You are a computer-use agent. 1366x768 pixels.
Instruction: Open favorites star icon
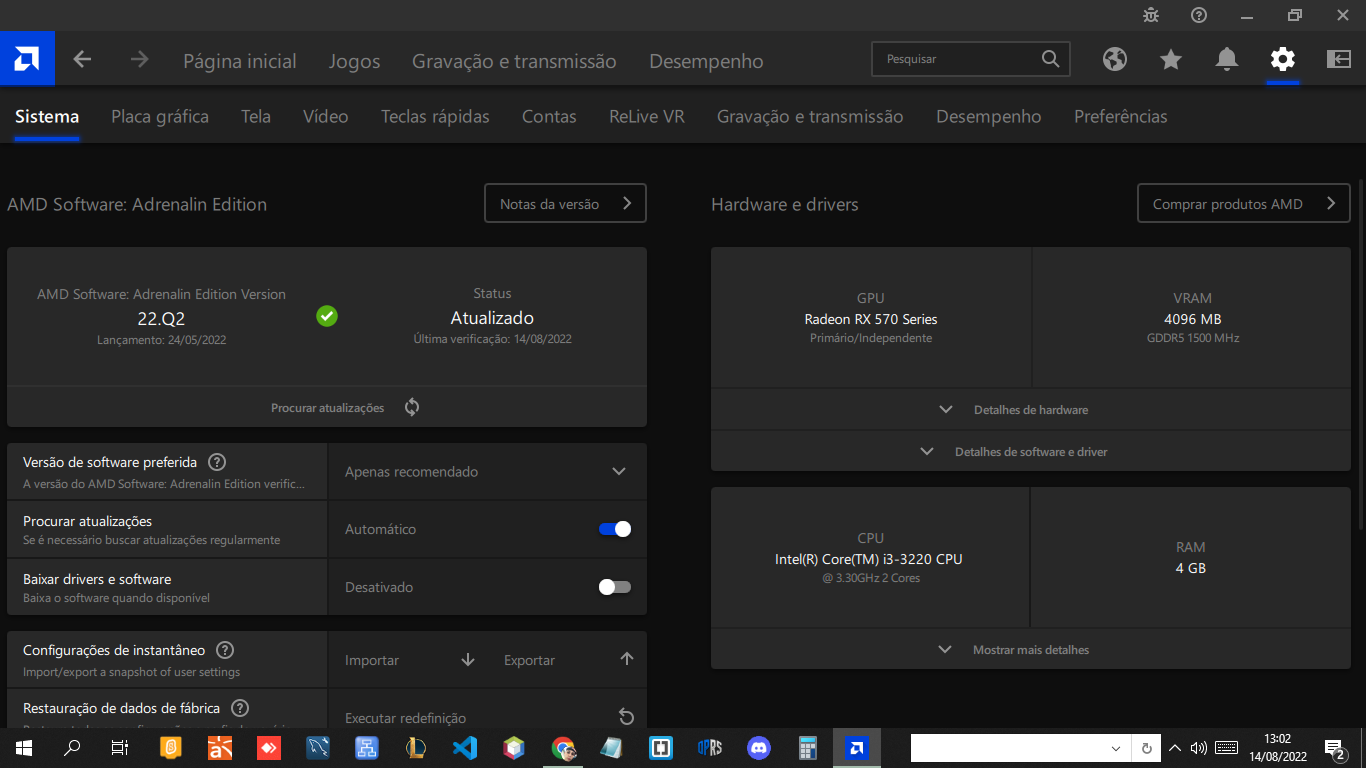(x=1171, y=59)
